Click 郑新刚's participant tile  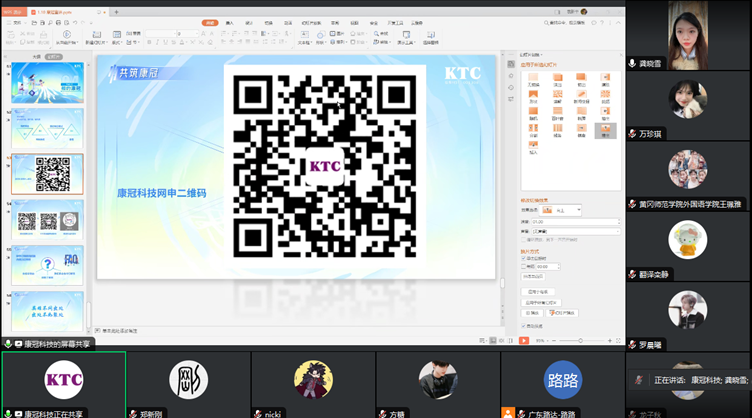point(188,380)
